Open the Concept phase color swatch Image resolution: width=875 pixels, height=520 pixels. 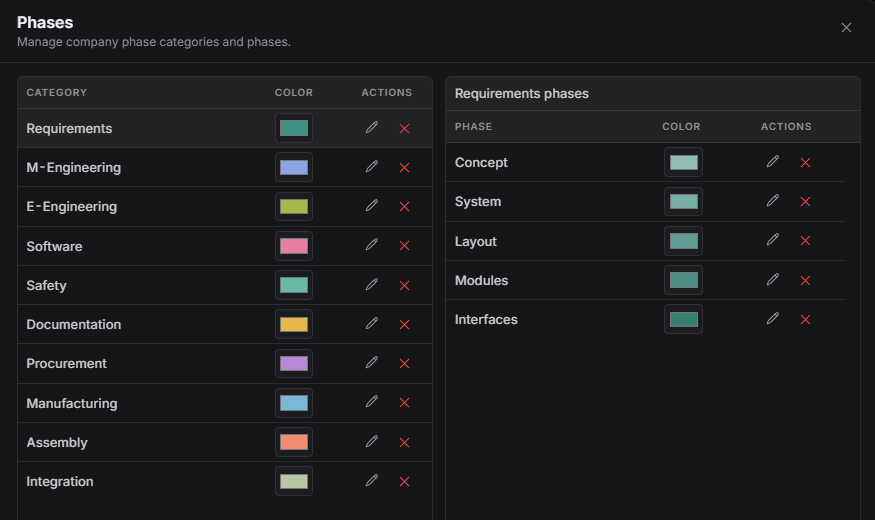pyautogui.click(x=684, y=162)
